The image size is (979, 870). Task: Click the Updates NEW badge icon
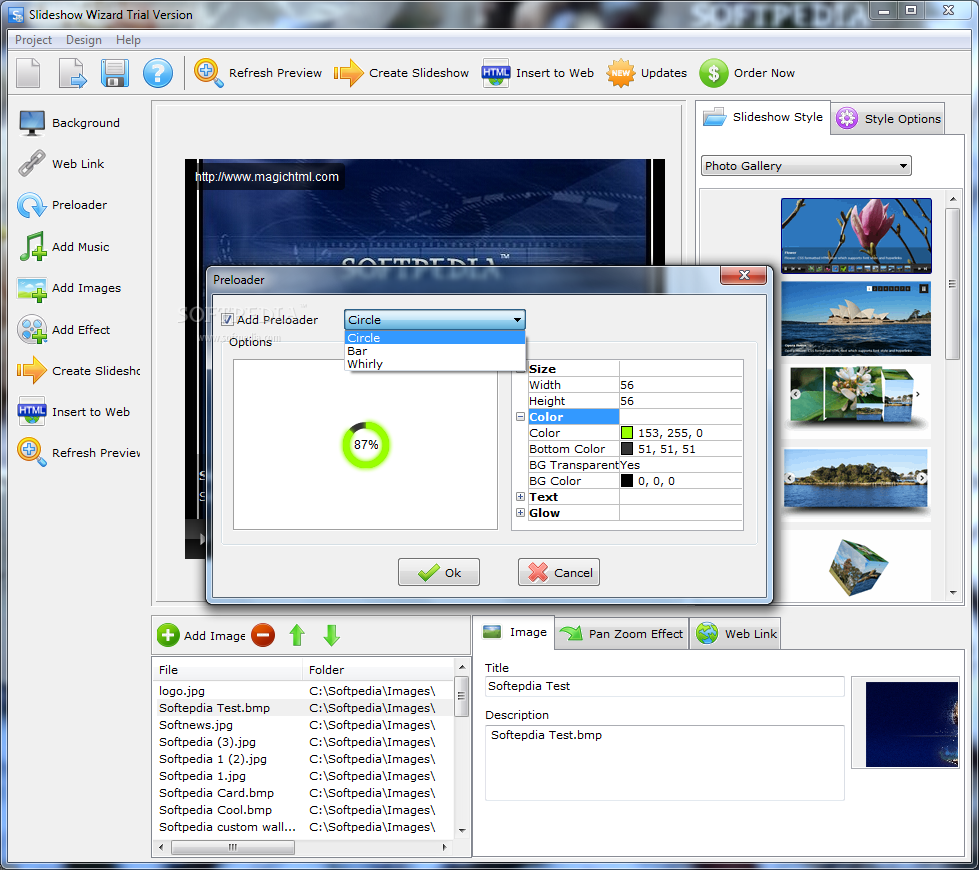pyautogui.click(x=621, y=73)
